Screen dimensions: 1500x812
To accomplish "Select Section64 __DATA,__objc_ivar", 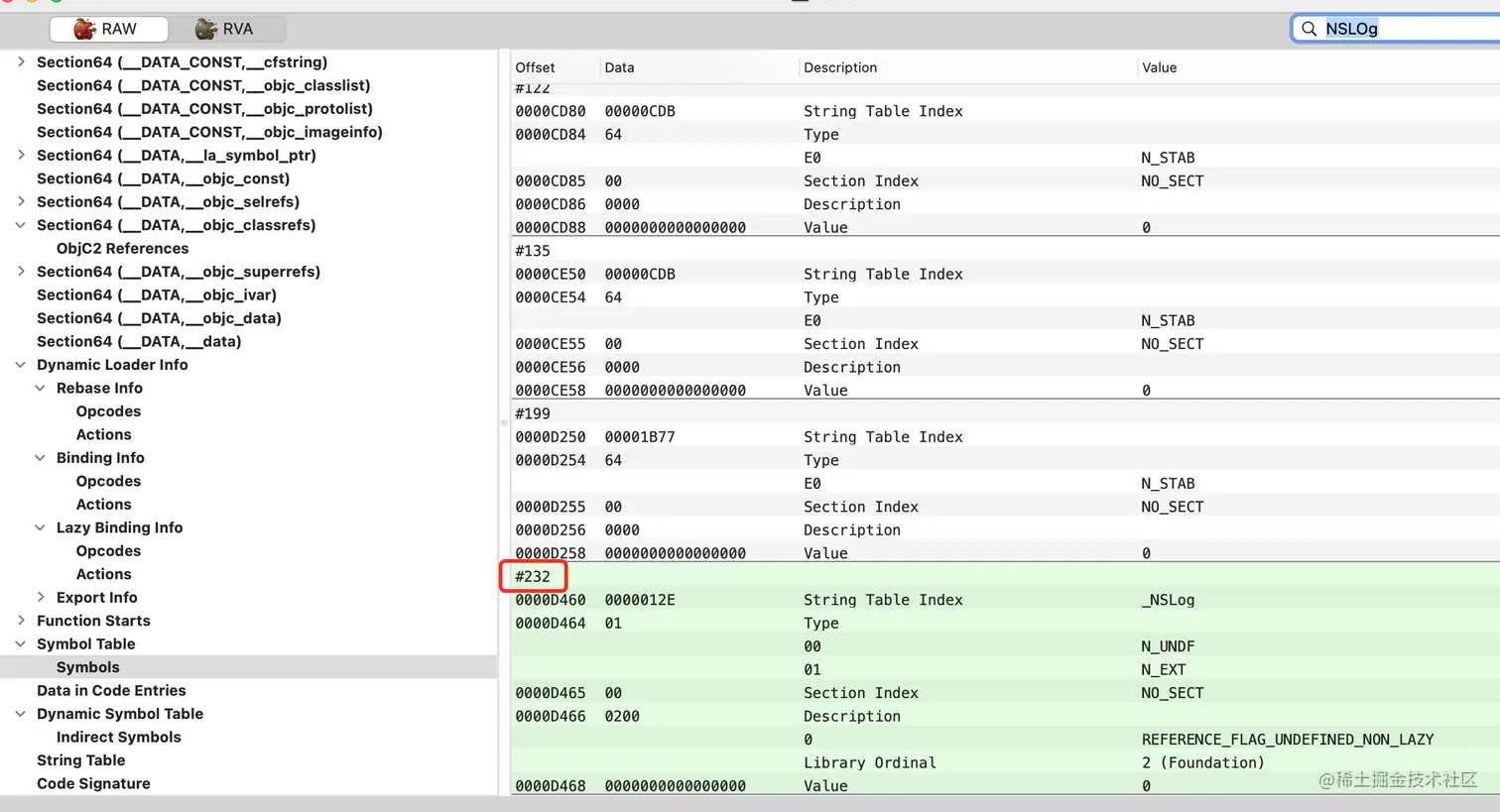I will pyautogui.click(x=157, y=294).
